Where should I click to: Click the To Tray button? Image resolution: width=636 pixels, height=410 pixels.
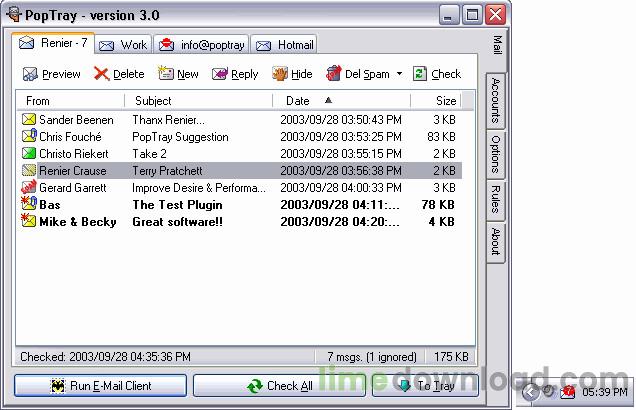(425, 386)
